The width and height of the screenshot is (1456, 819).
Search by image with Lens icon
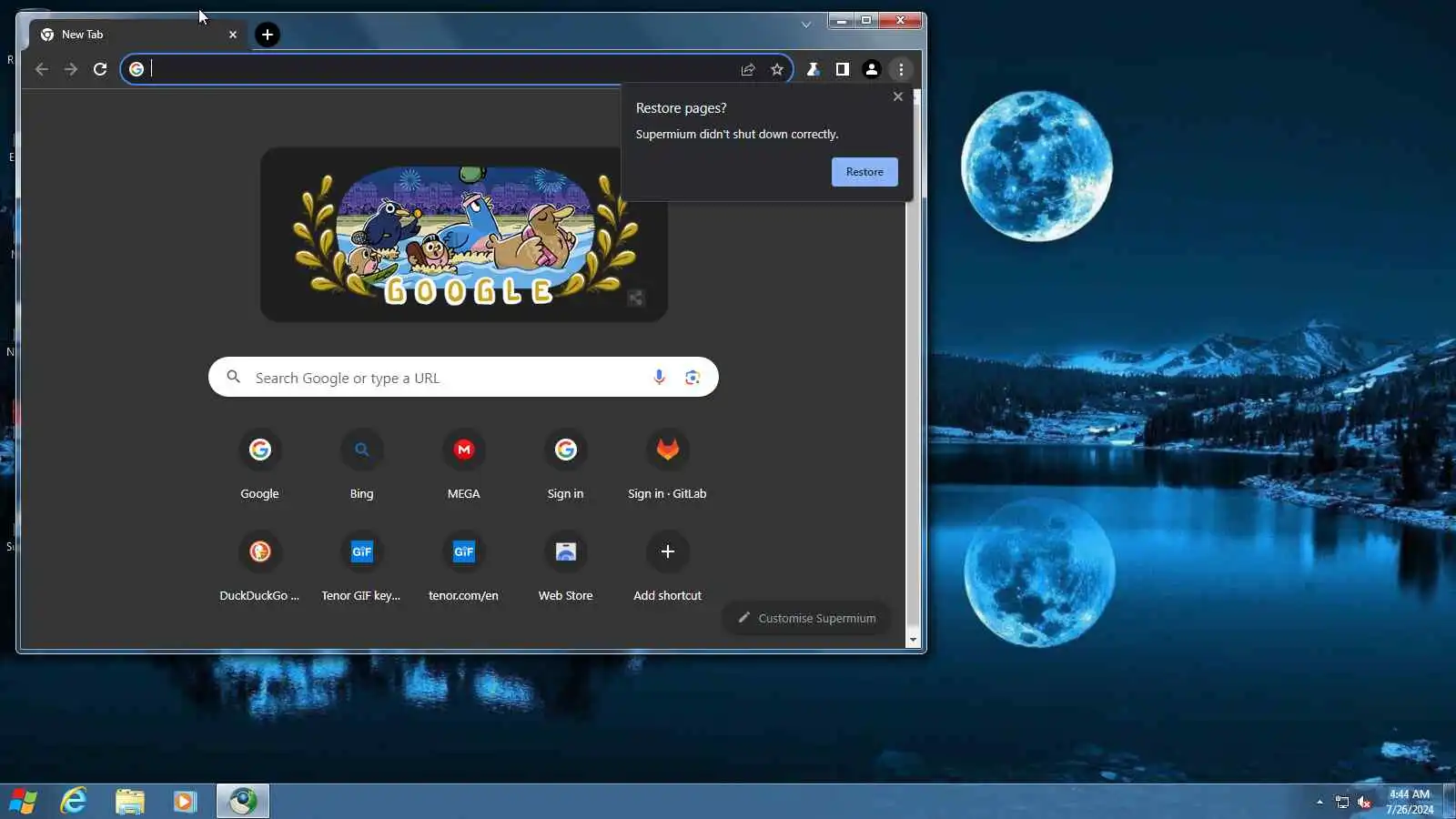pos(693,378)
